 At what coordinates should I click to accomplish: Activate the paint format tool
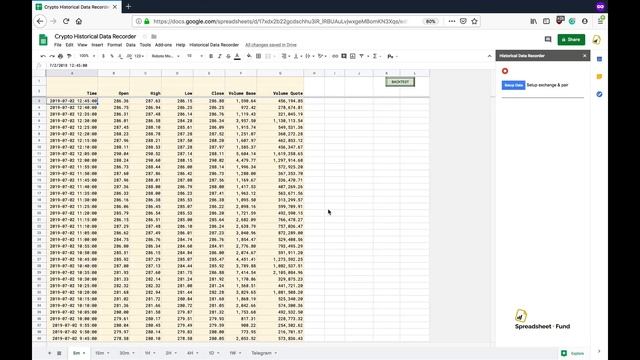pos(69,56)
